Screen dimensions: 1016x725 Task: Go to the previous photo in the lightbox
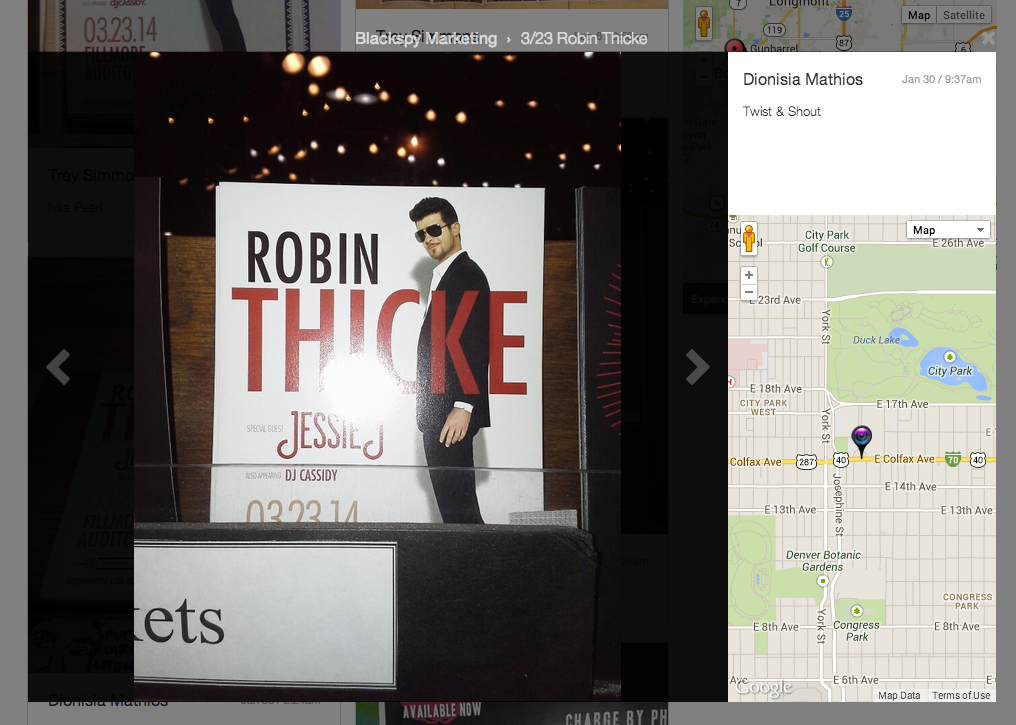tap(58, 367)
